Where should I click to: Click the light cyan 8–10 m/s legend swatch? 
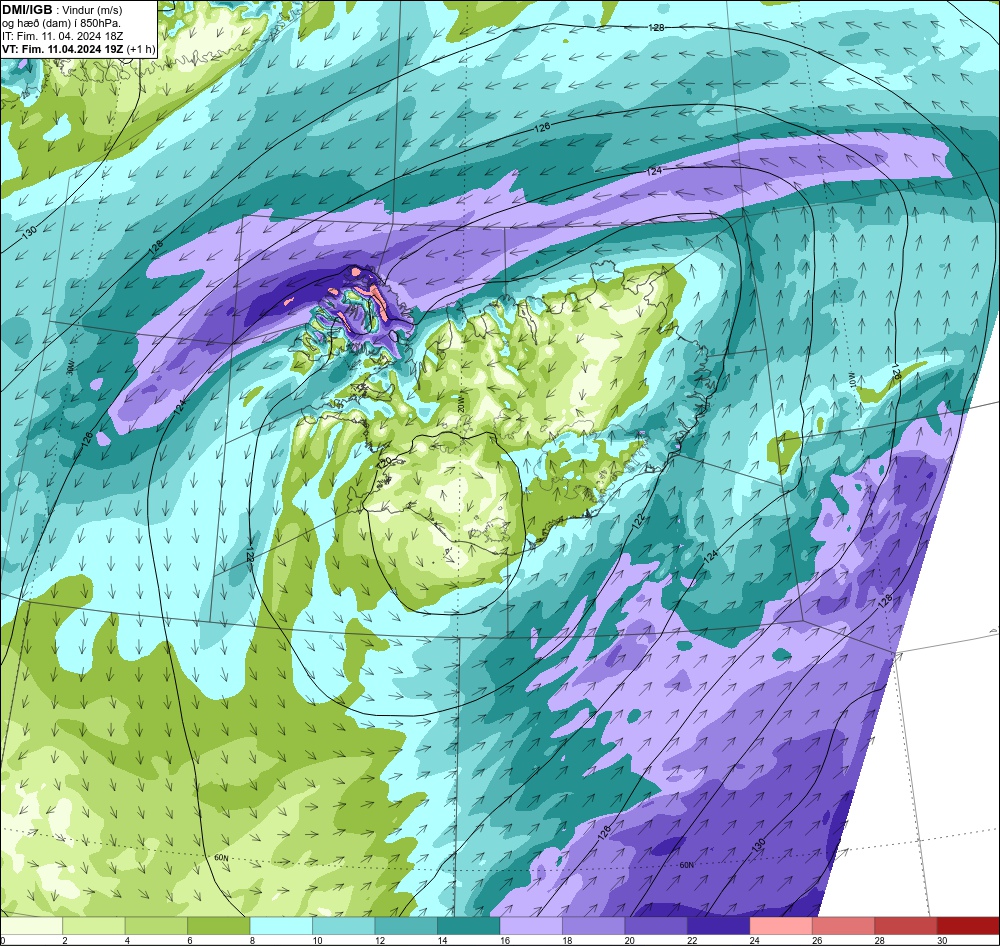coord(281,926)
